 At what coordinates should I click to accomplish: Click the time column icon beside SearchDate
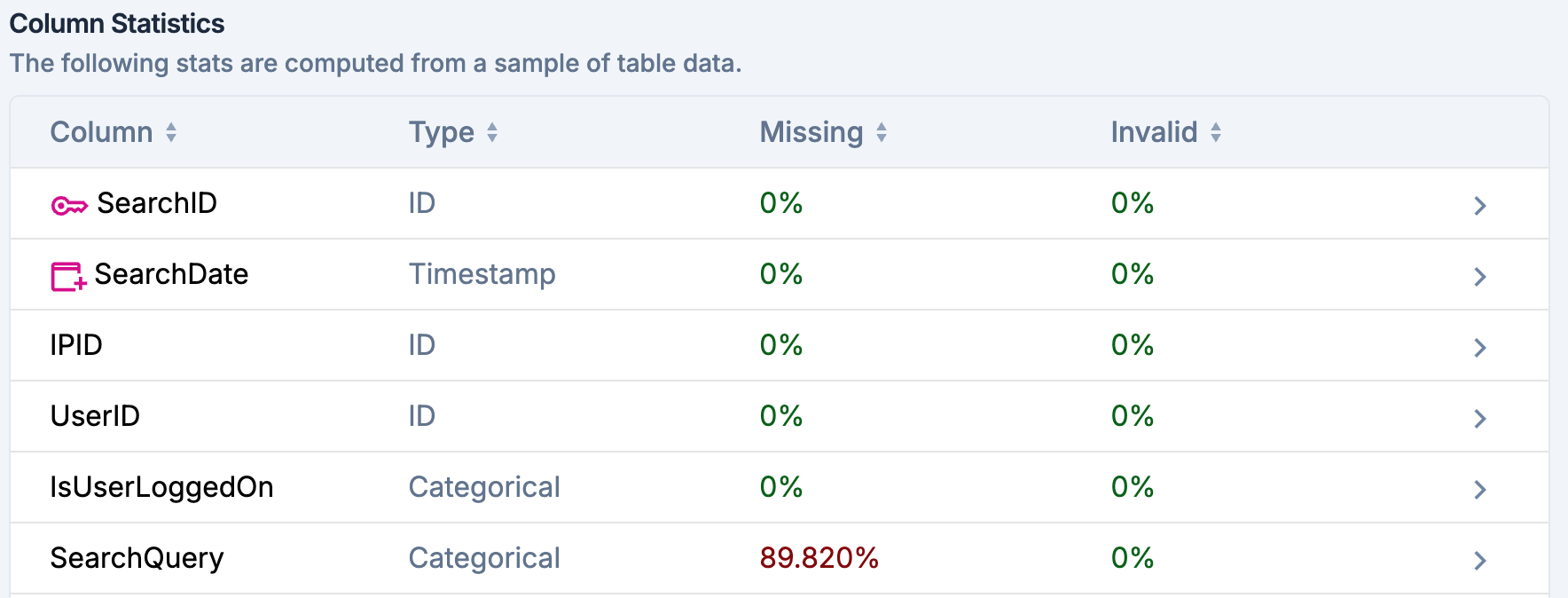pyautogui.click(x=68, y=277)
